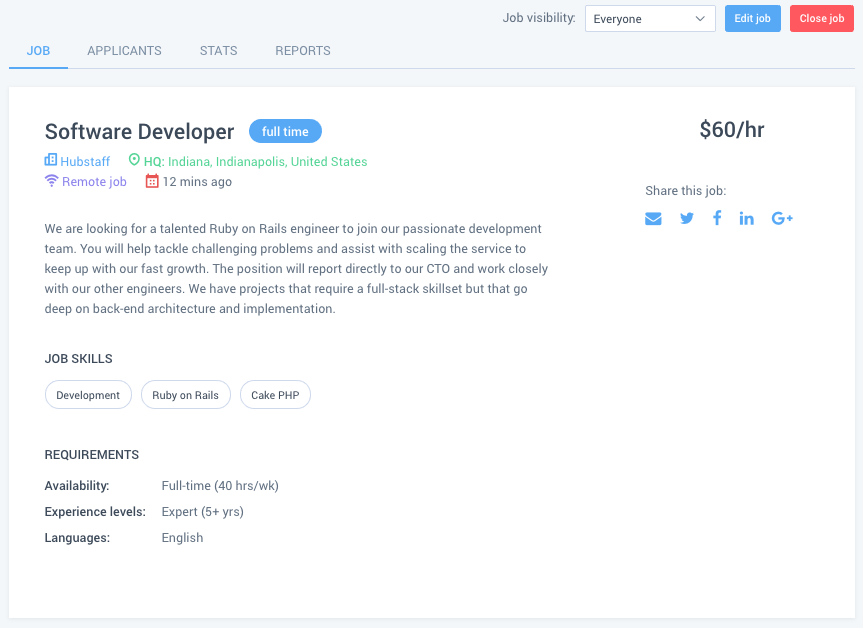The height and width of the screenshot is (628, 863).
Task: Click the Edit job button
Action: pyautogui.click(x=752, y=19)
